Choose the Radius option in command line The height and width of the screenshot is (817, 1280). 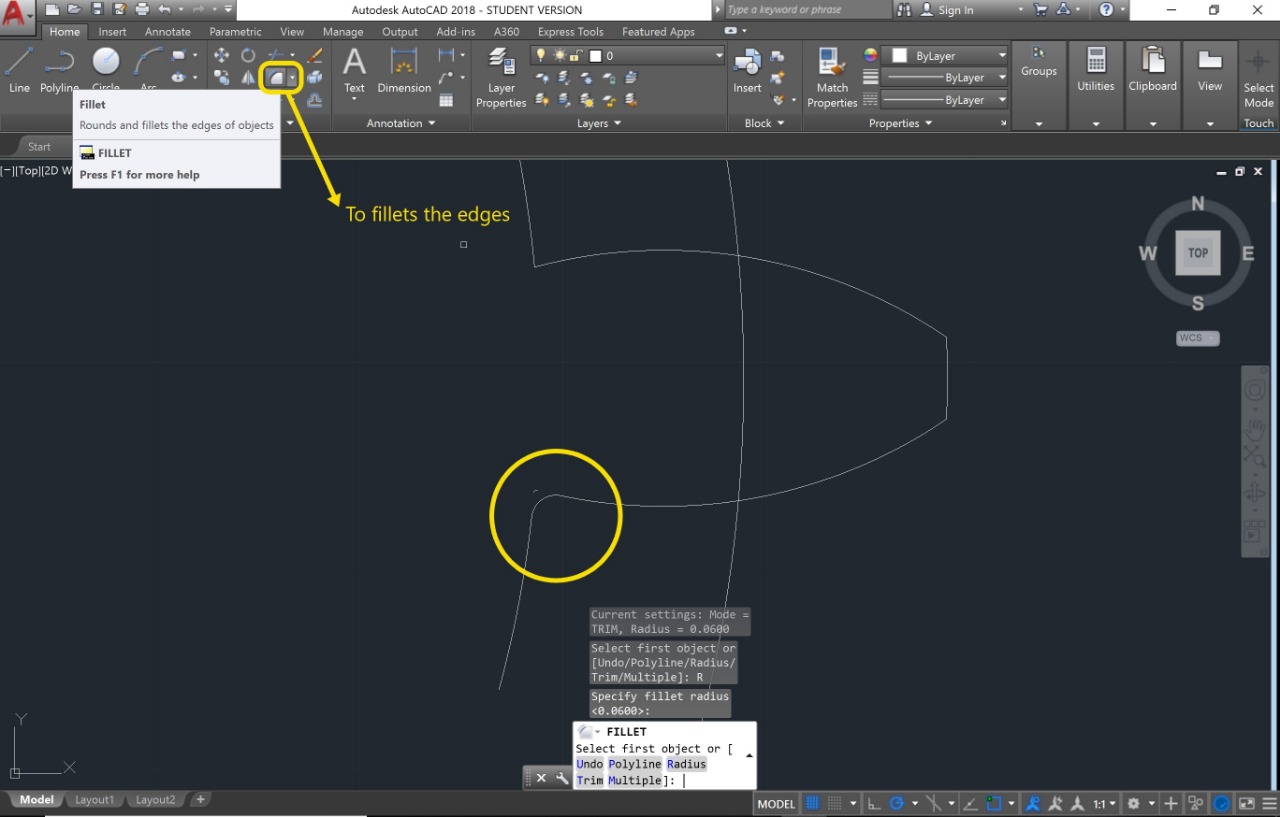pos(686,764)
